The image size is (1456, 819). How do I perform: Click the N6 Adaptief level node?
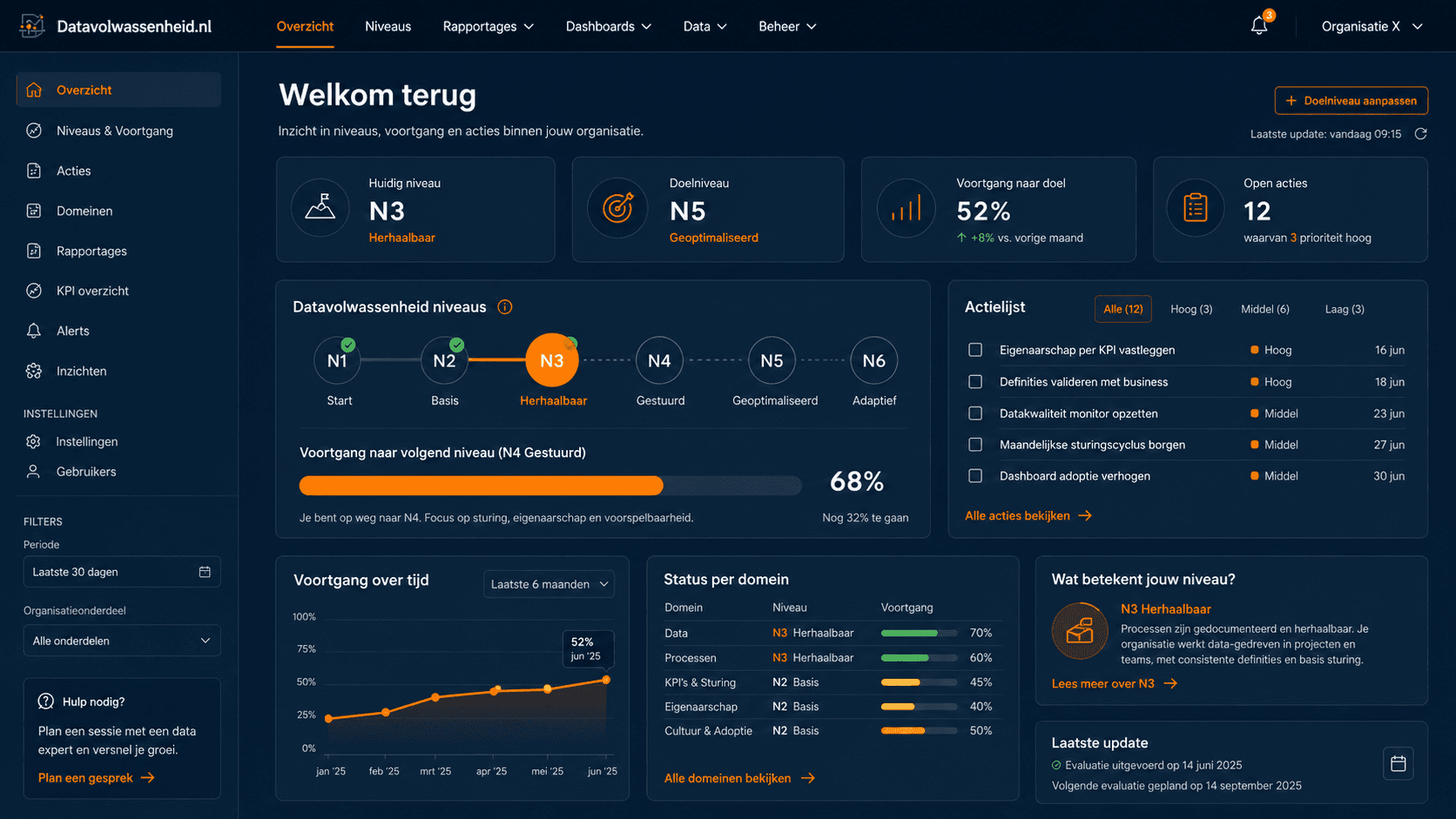point(873,360)
